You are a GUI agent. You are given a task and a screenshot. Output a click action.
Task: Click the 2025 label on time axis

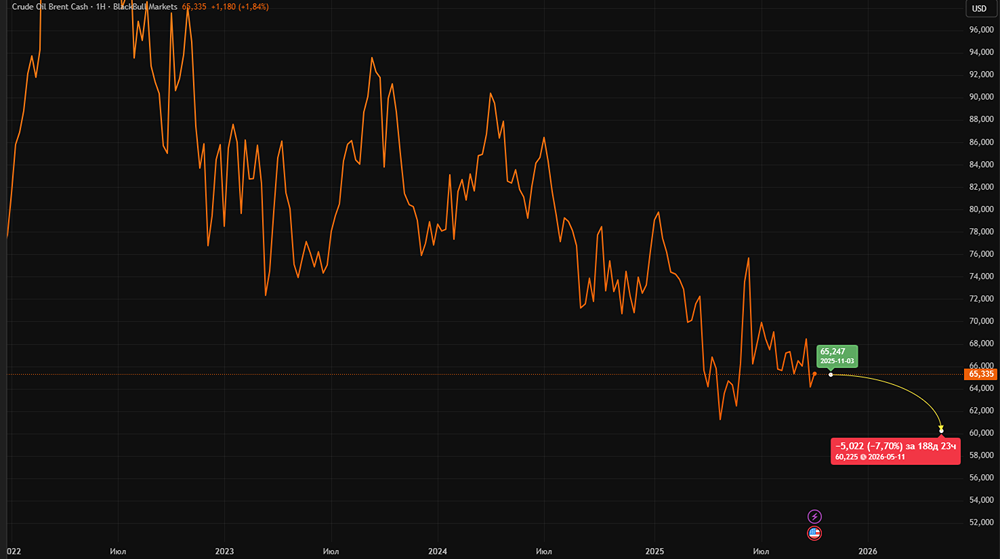pos(654,551)
